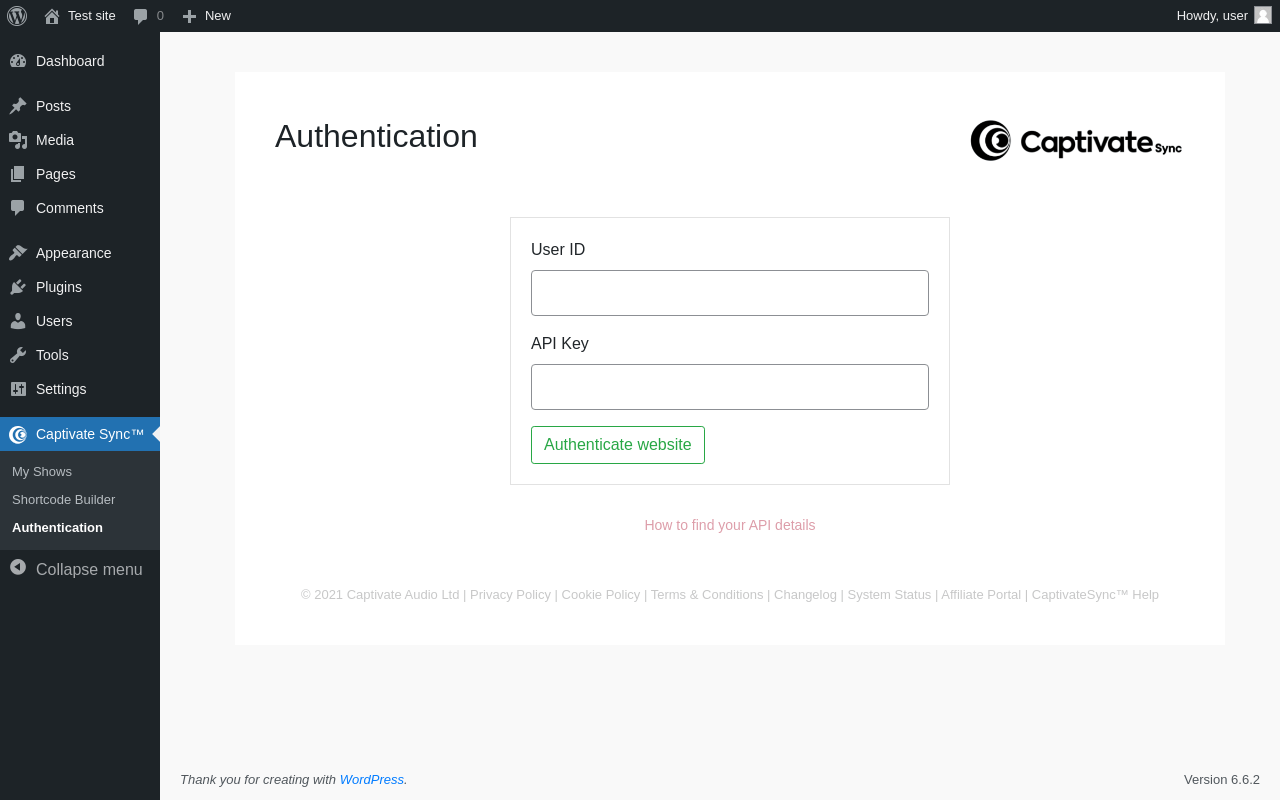Viewport: 1280px width, 800px height.
Task: Open the Test site home icon
Action: coord(52,16)
